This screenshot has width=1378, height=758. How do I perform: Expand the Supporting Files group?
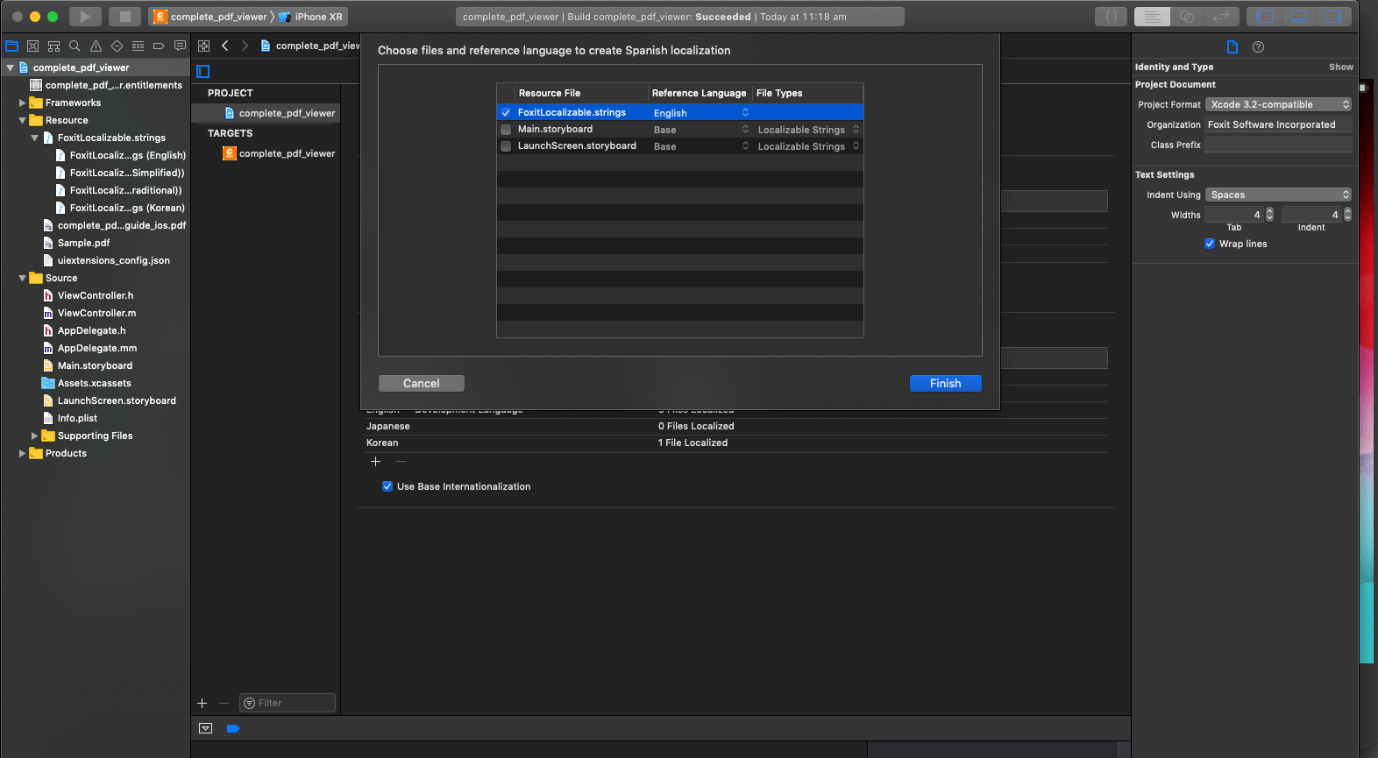click(35, 436)
